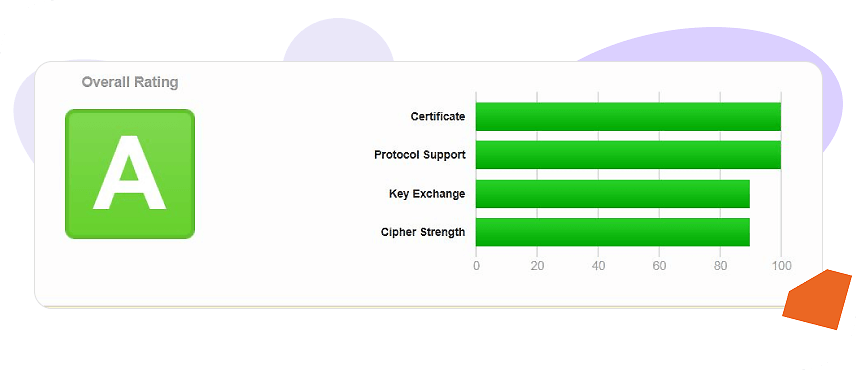This screenshot has height=370, width=856.
Task: Click the 20 axis tick label
Action: [x=537, y=266]
